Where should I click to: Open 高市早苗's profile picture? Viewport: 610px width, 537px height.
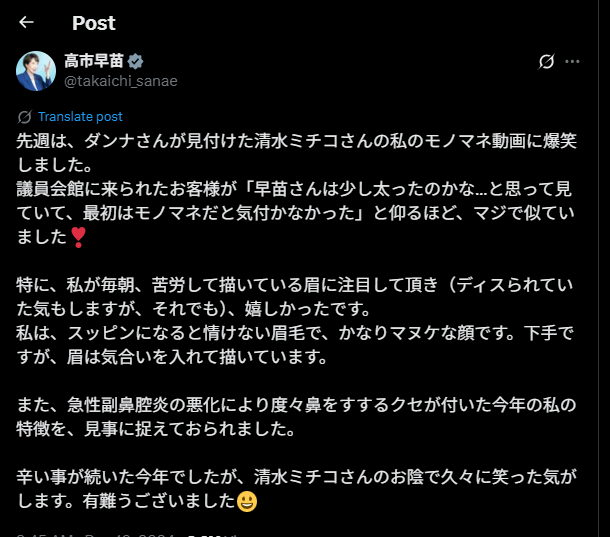coord(35,71)
